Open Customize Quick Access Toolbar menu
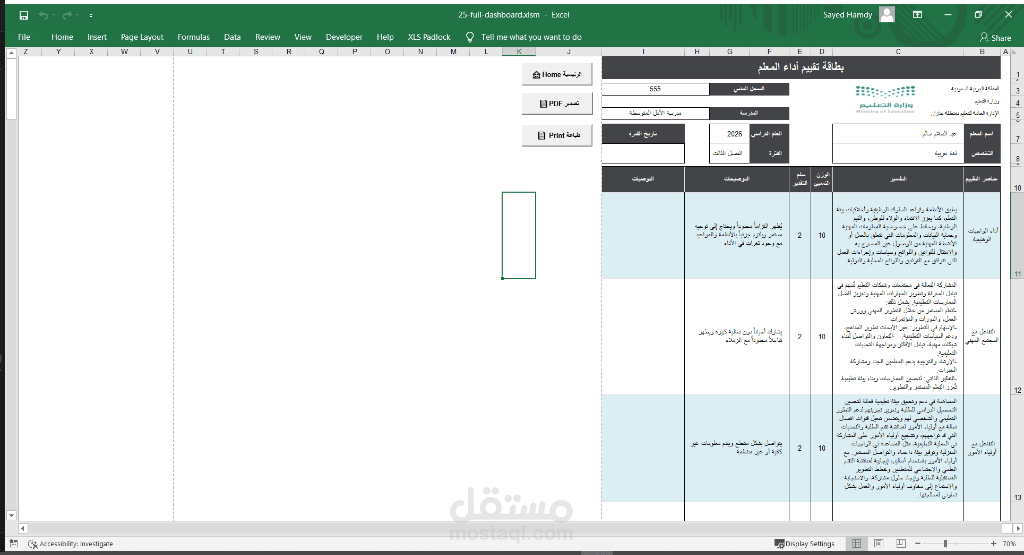Image resolution: width=1024 pixels, height=555 pixels. point(91,15)
